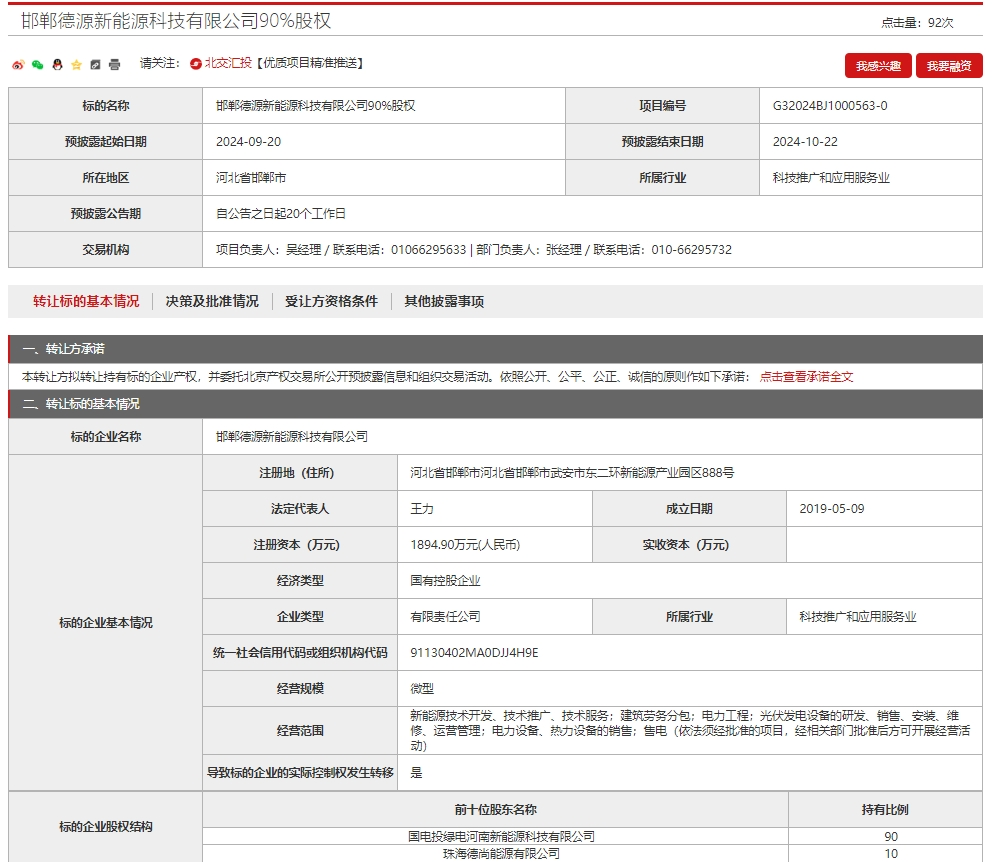Click the 标的名称 value cell
The height and width of the screenshot is (862, 995).
point(383,105)
